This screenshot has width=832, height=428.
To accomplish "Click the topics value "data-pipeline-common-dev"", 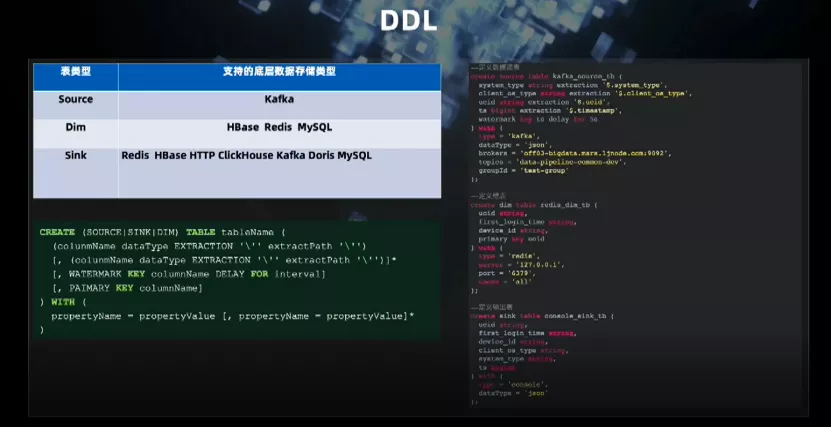I will [570, 162].
